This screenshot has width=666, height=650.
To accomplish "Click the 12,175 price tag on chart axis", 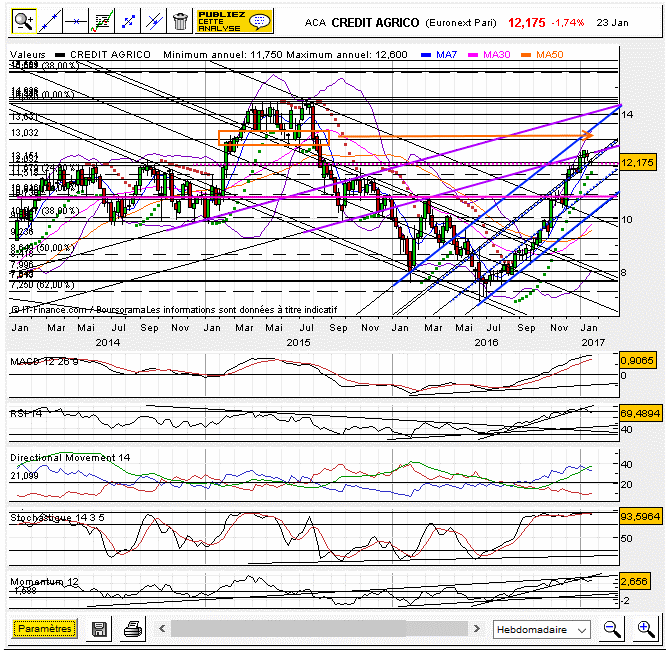I will (x=637, y=162).
